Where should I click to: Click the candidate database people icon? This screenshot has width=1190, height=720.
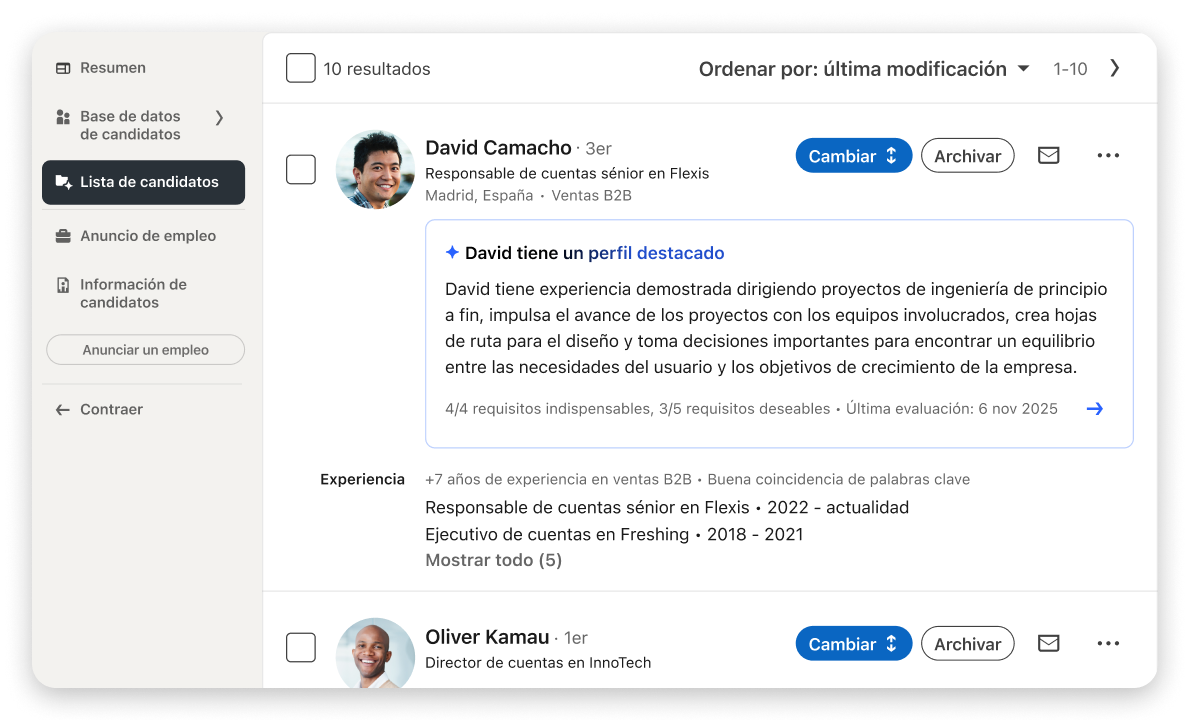click(x=63, y=117)
